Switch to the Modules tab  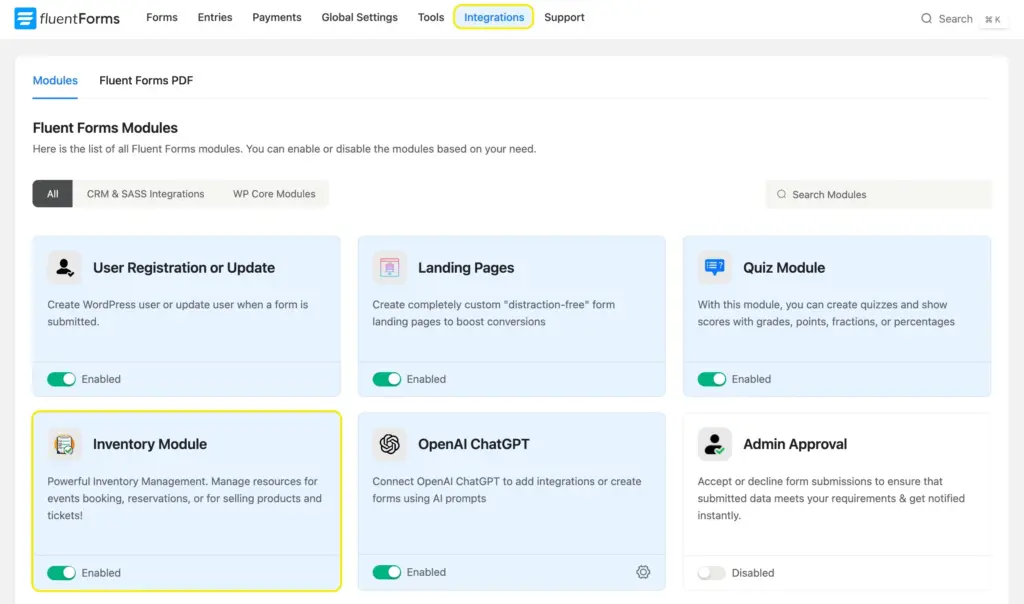point(55,80)
